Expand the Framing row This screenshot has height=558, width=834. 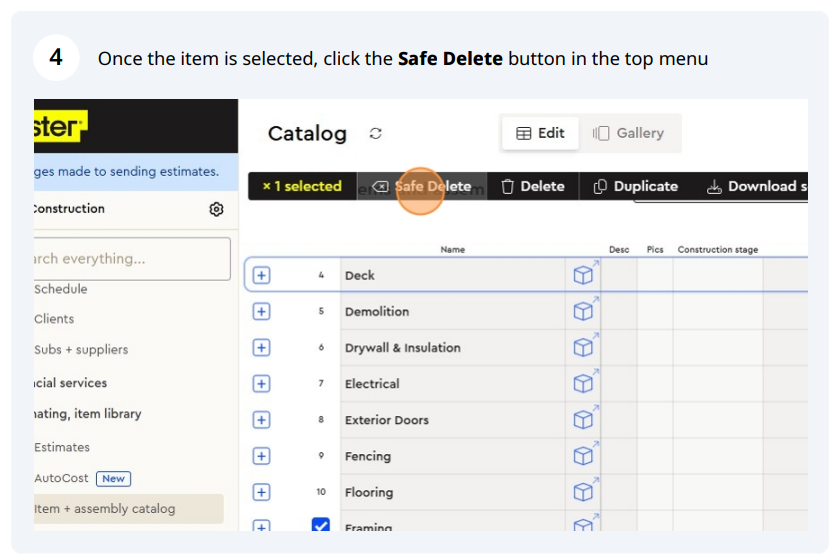point(261,525)
